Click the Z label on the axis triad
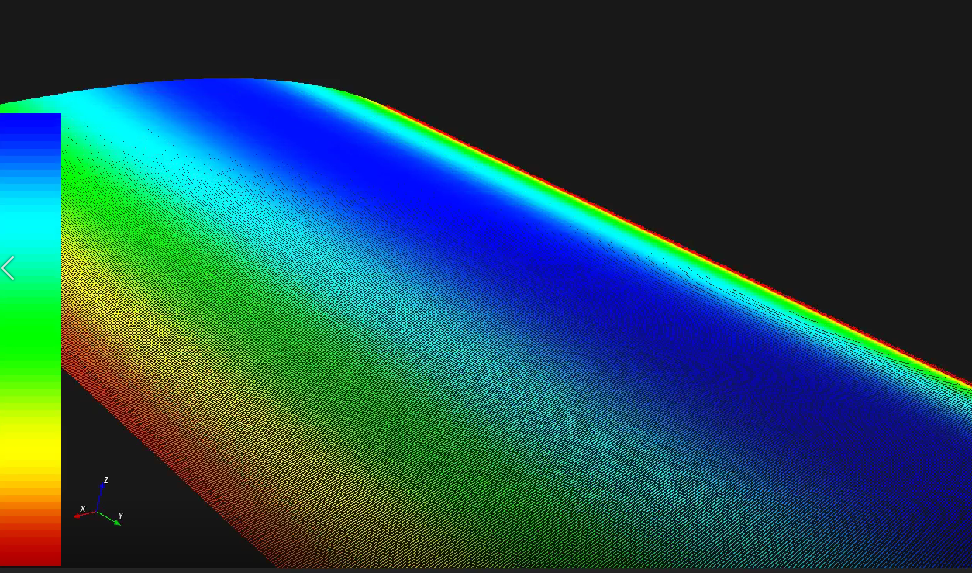 (x=106, y=481)
